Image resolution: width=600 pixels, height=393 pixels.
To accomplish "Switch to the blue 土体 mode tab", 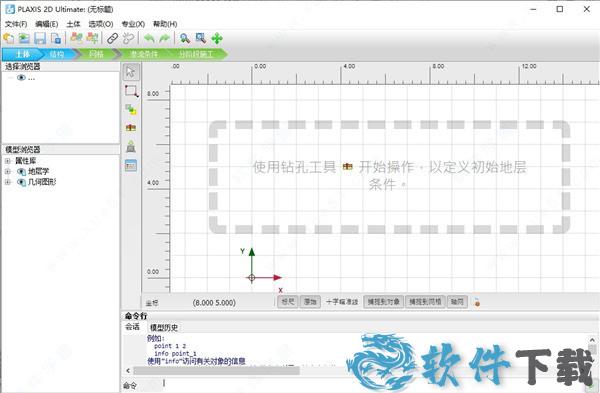I will pyautogui.click(x=22, y=54).
